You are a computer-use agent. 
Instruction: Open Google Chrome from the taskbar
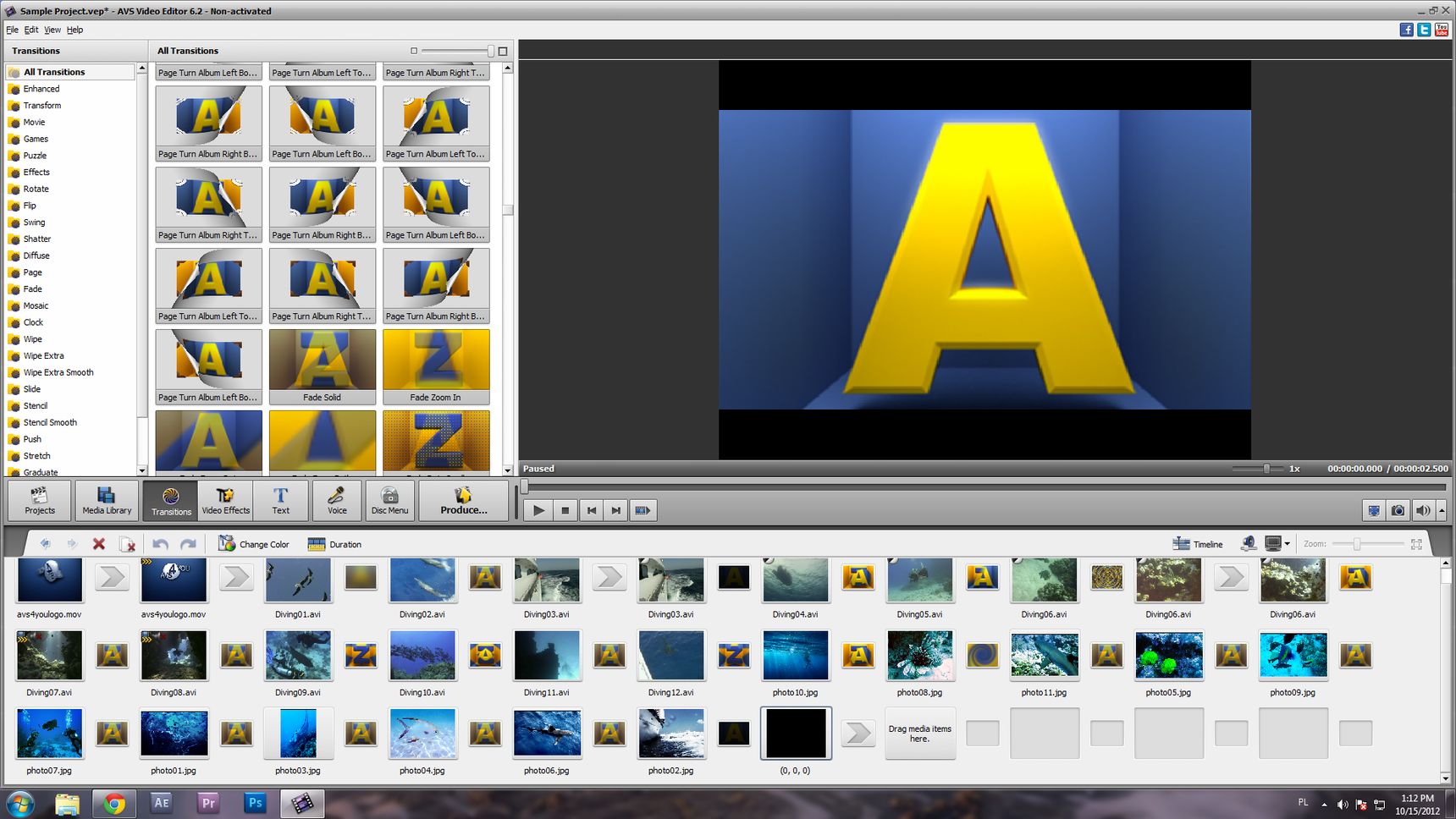pyautogui.click(x=114, y=803)
